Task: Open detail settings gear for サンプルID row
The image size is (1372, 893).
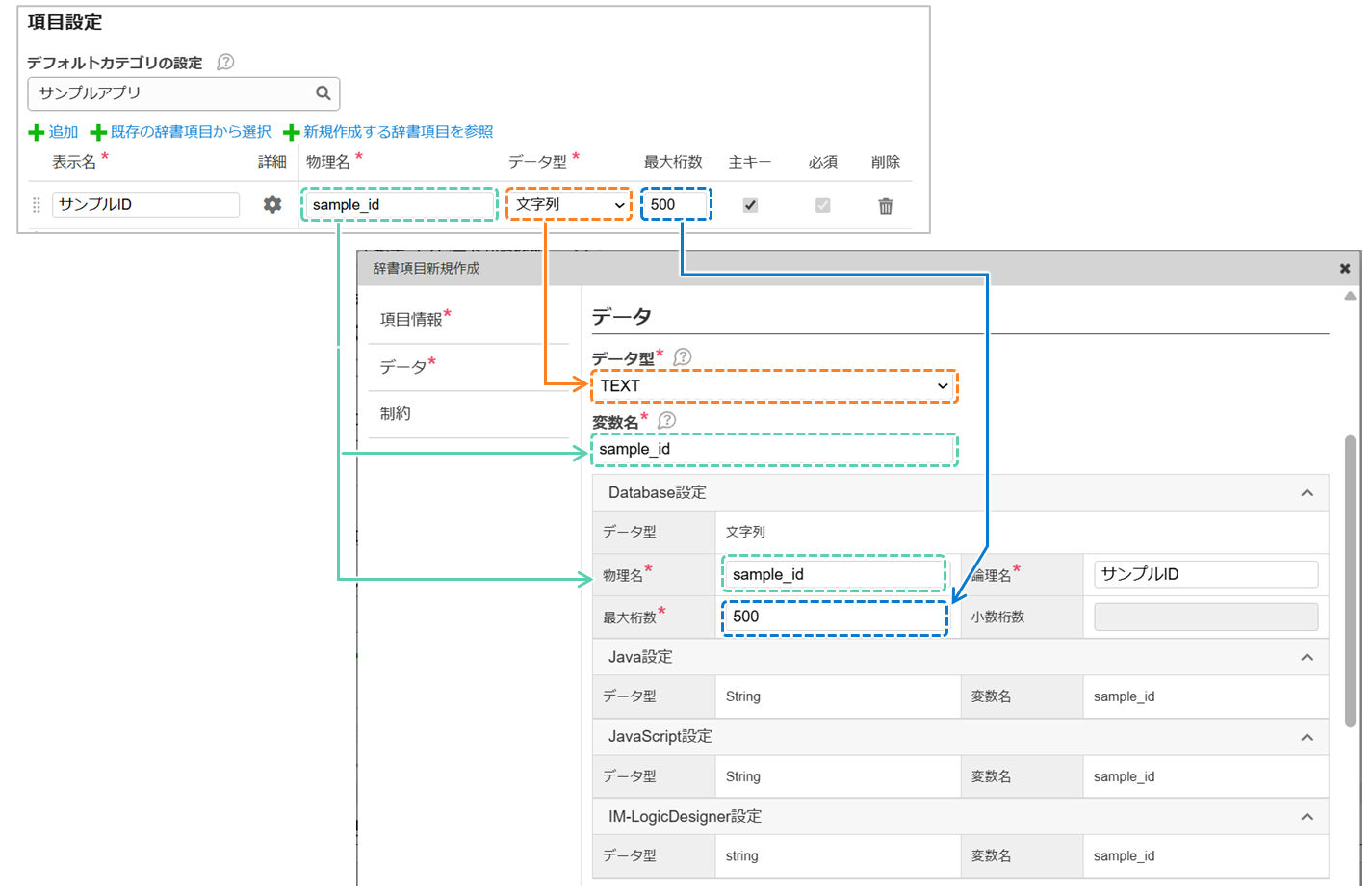Action: pyautogui.click(x=272, y=204)
